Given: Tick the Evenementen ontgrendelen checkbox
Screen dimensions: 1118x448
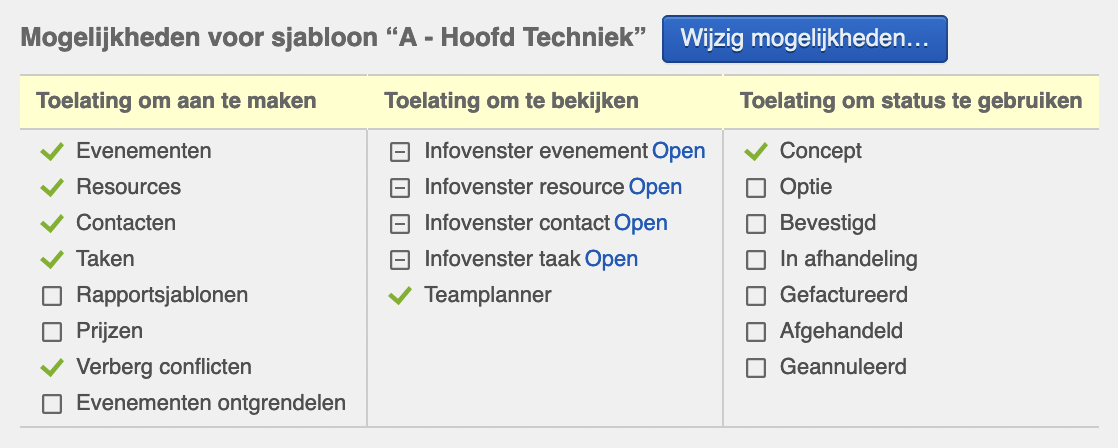Looking at the screenshot, I should tap(51, 404).
